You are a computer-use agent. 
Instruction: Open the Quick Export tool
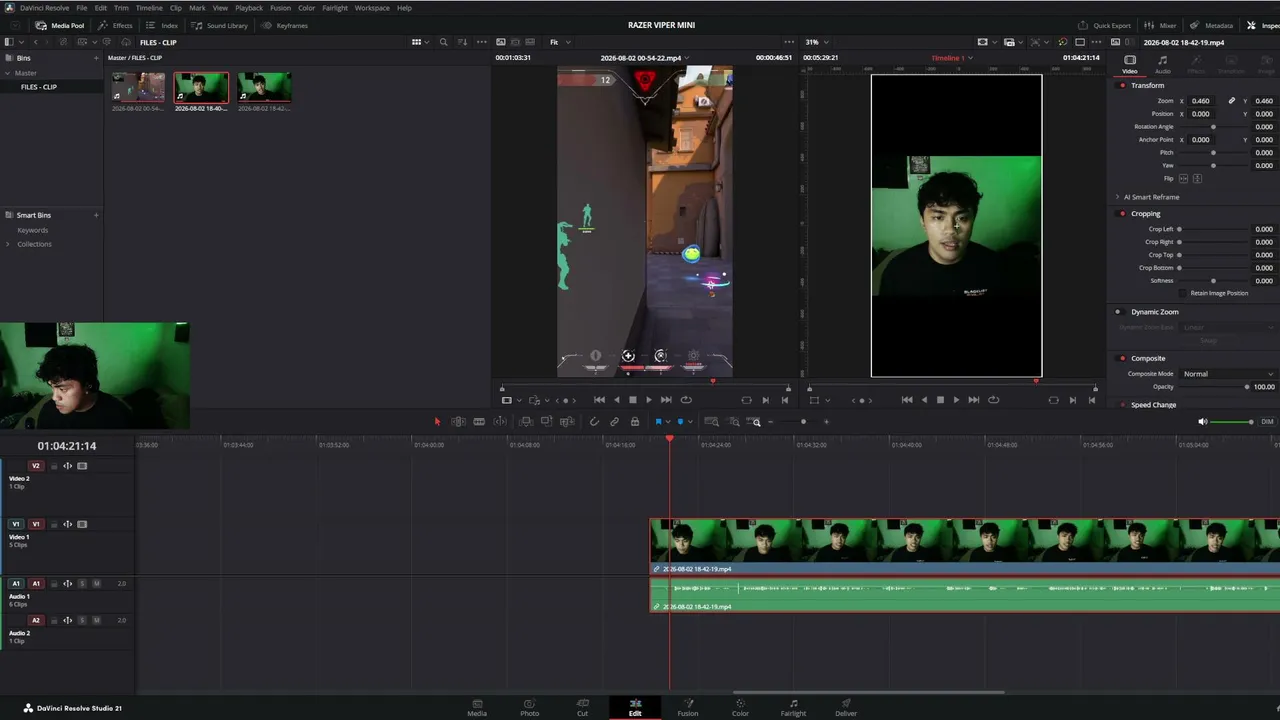tap(1104, 25)
